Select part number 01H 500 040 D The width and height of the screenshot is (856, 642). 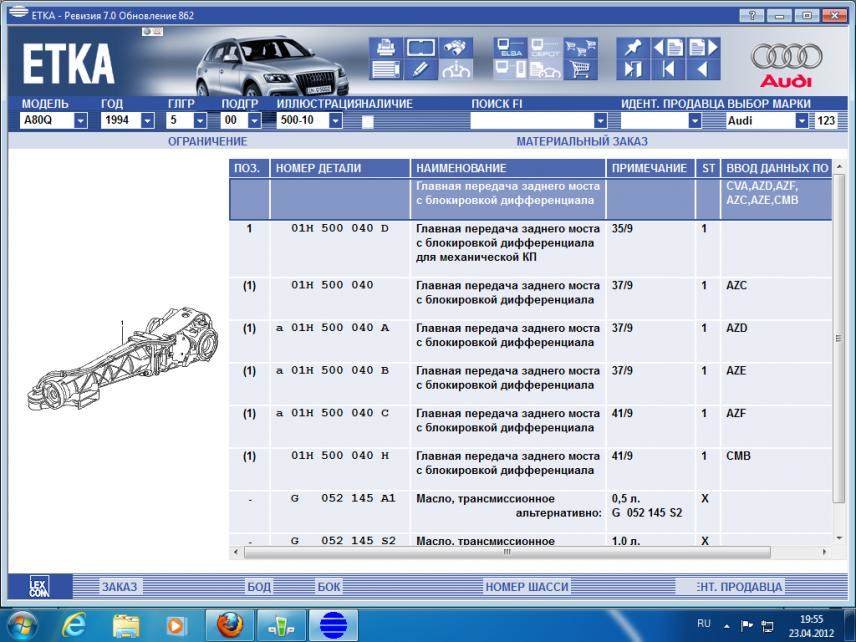coord(340,228)
